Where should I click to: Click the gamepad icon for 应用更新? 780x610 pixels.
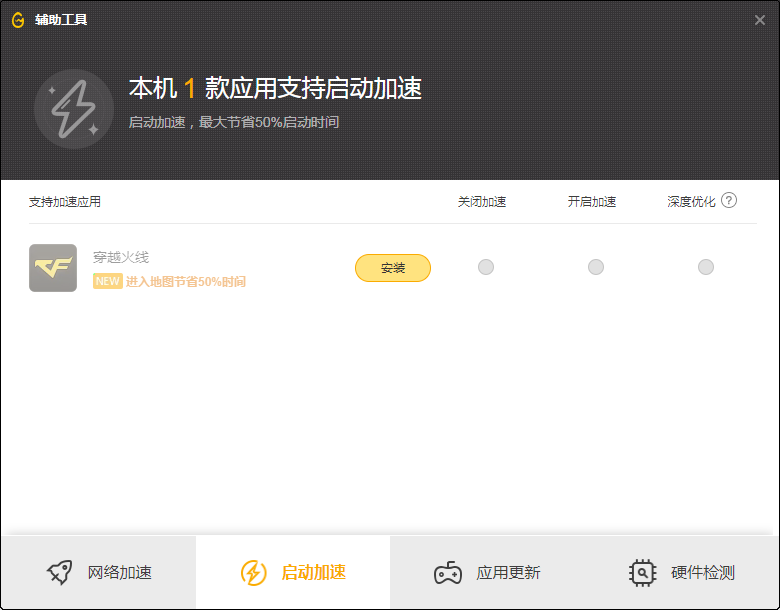coord(448,573)
